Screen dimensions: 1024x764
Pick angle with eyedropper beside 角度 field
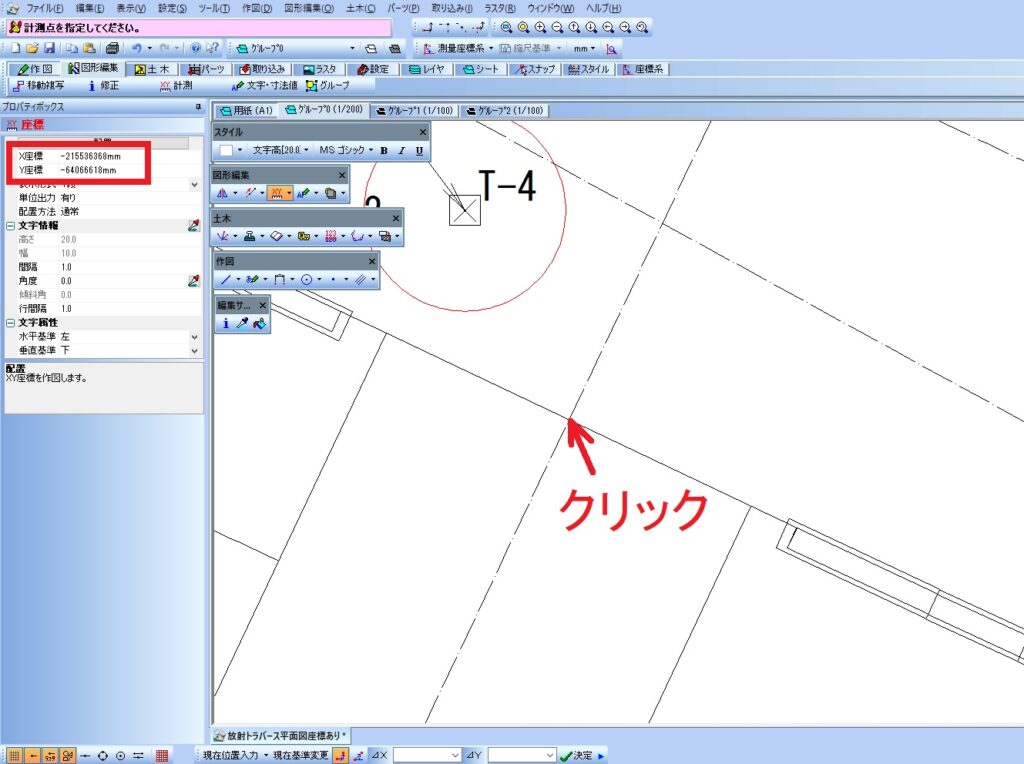[194, 282]
